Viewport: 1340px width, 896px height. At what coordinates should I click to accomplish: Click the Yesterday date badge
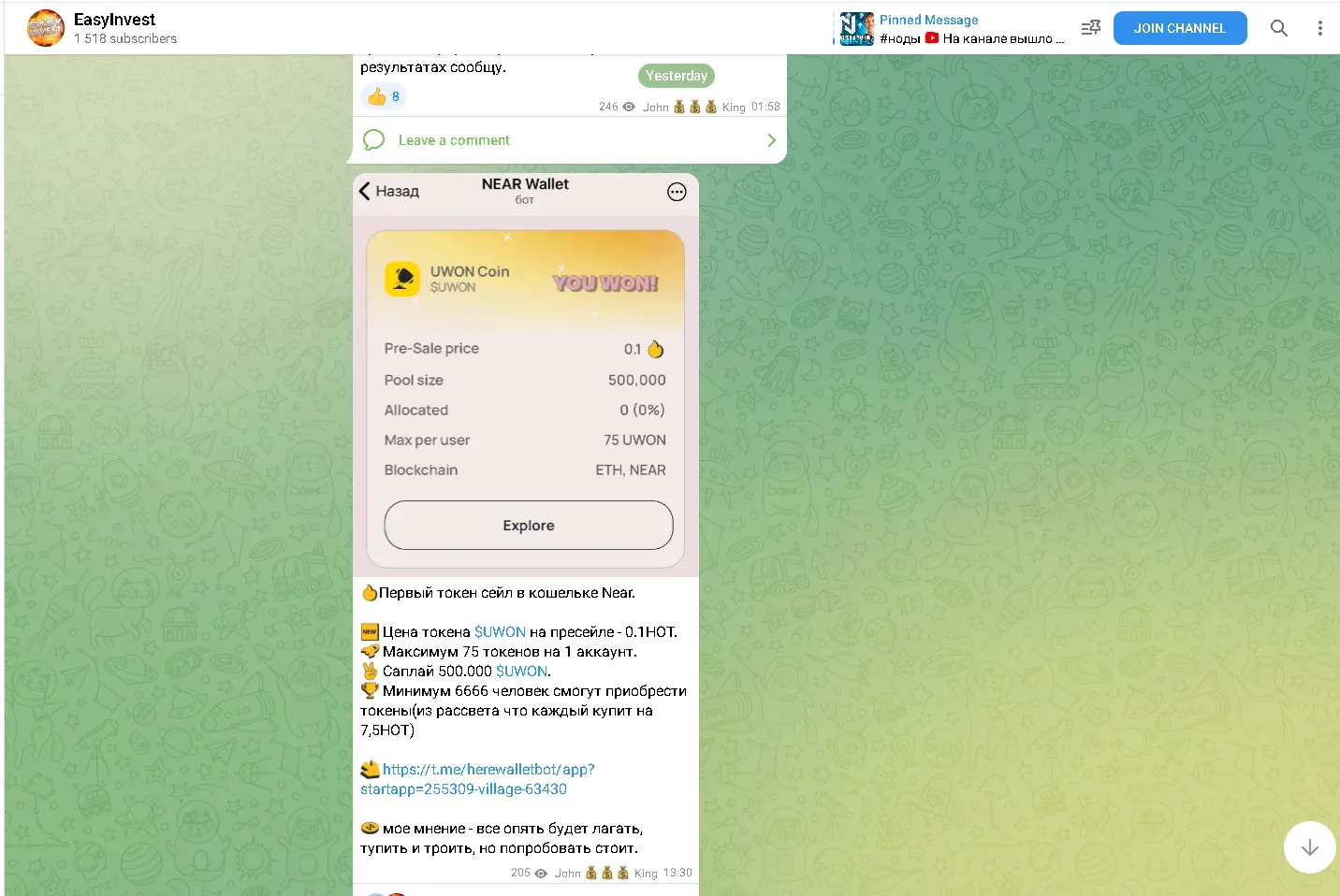tap(677, 76)
